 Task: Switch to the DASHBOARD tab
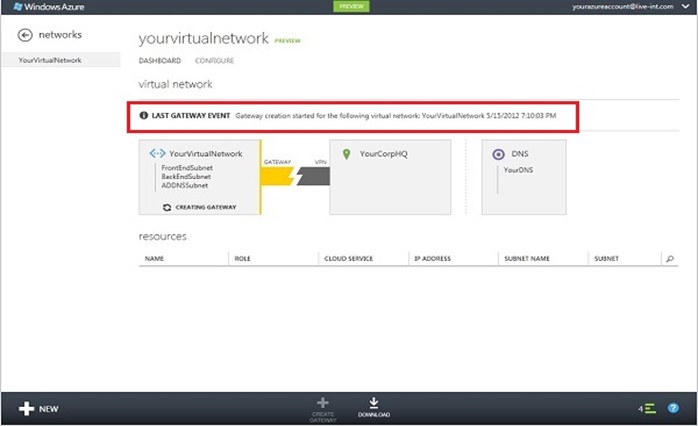click(160, 61)
